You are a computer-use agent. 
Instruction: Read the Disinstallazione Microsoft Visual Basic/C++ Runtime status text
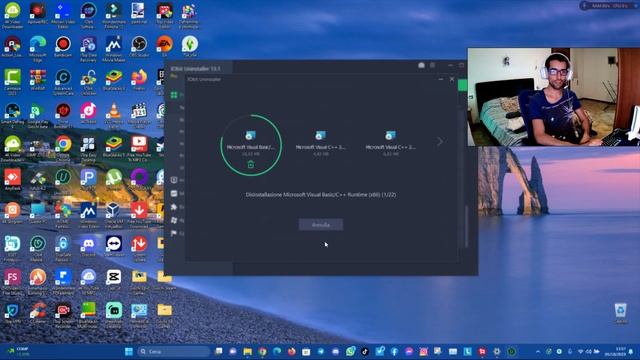point(321,195)
